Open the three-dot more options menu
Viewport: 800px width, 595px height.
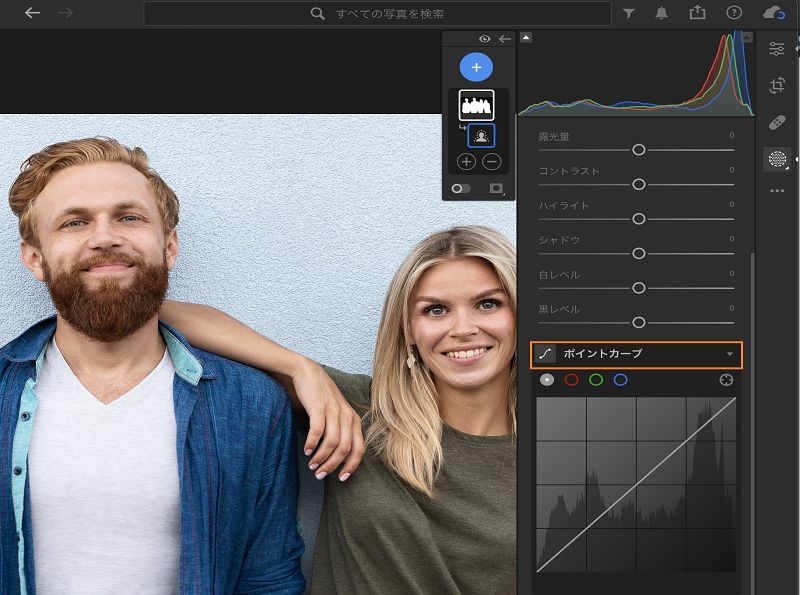pyautogui.click(x=777, y=191)
